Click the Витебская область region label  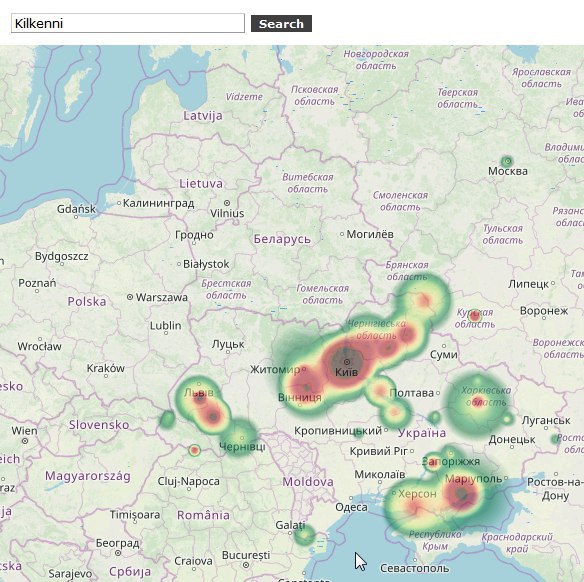coord(308,183)
